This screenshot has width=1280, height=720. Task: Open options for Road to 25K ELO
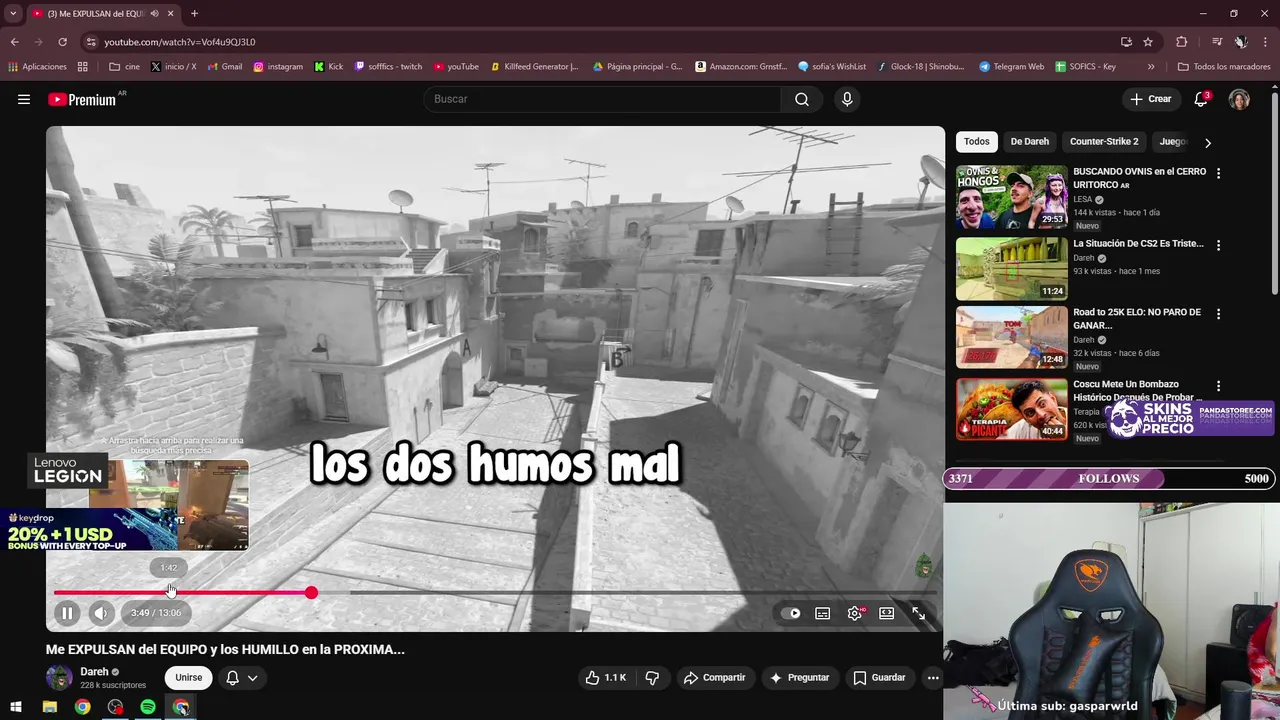pos(1218,314)
